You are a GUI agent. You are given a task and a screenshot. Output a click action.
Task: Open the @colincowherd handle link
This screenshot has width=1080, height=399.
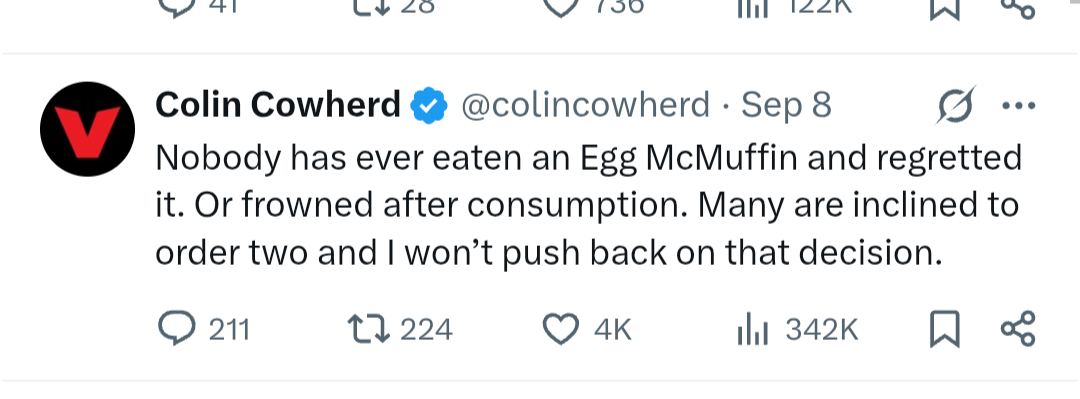(585, 105)
